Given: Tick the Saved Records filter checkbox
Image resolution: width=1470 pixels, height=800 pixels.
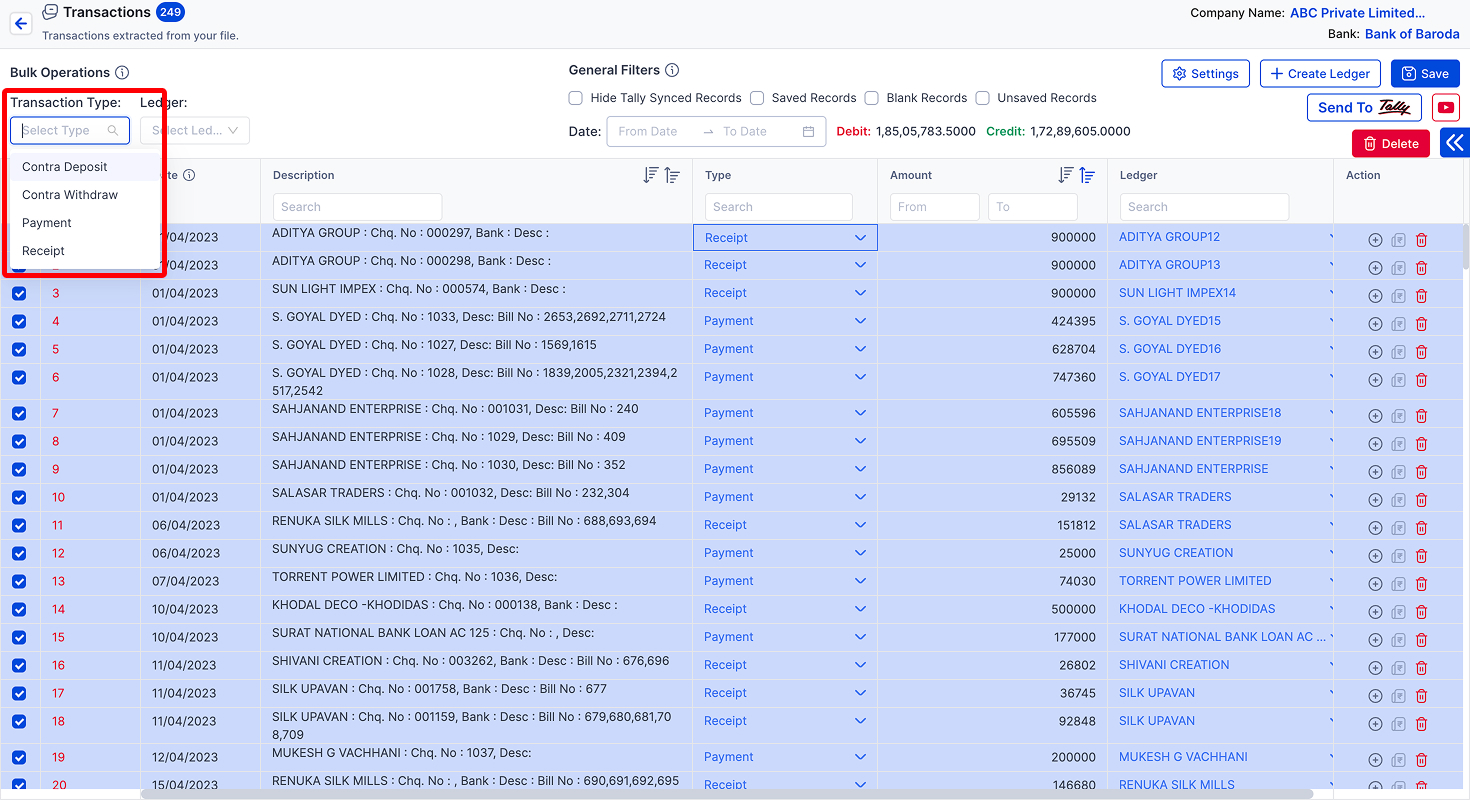Looking at the screenshot, I should pyautogui.click(x=757, y=98).
